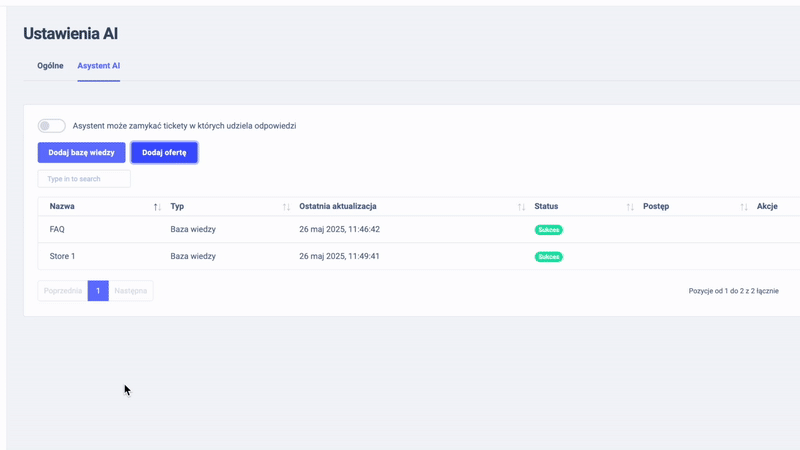Go to Następna page in pagination
The image size is (800, 450).
pos(131,291)
